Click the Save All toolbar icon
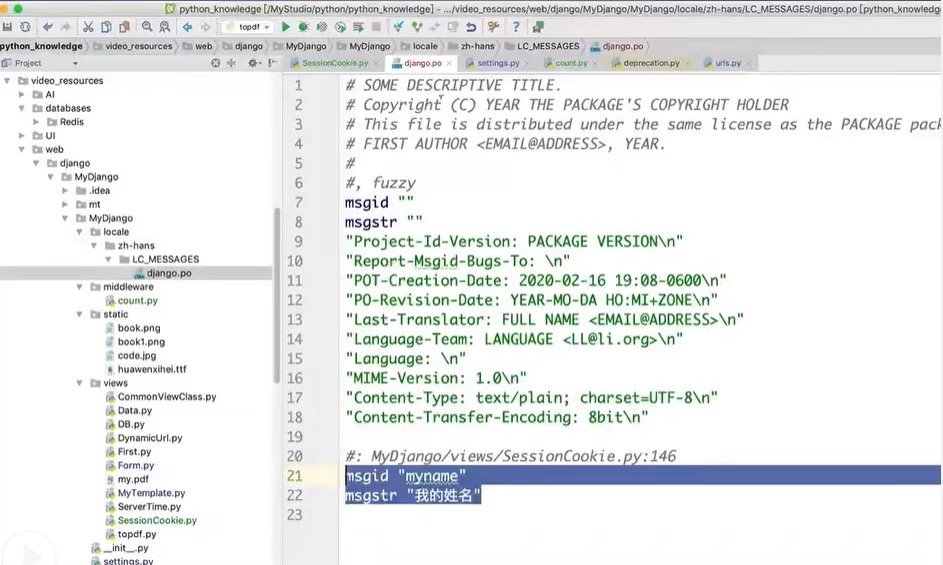 (8, 27)
